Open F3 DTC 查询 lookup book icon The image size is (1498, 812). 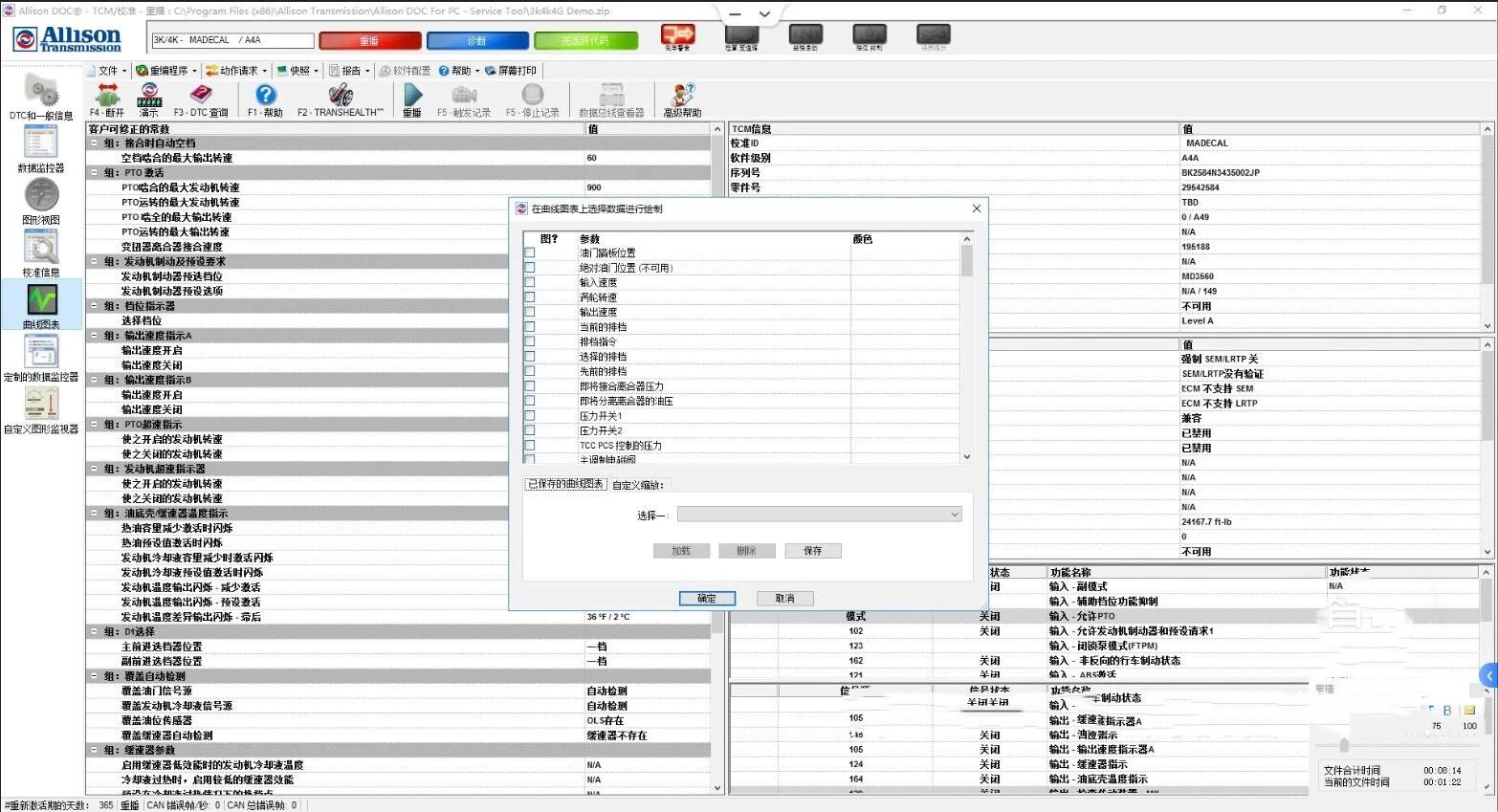tap(201, 94)
